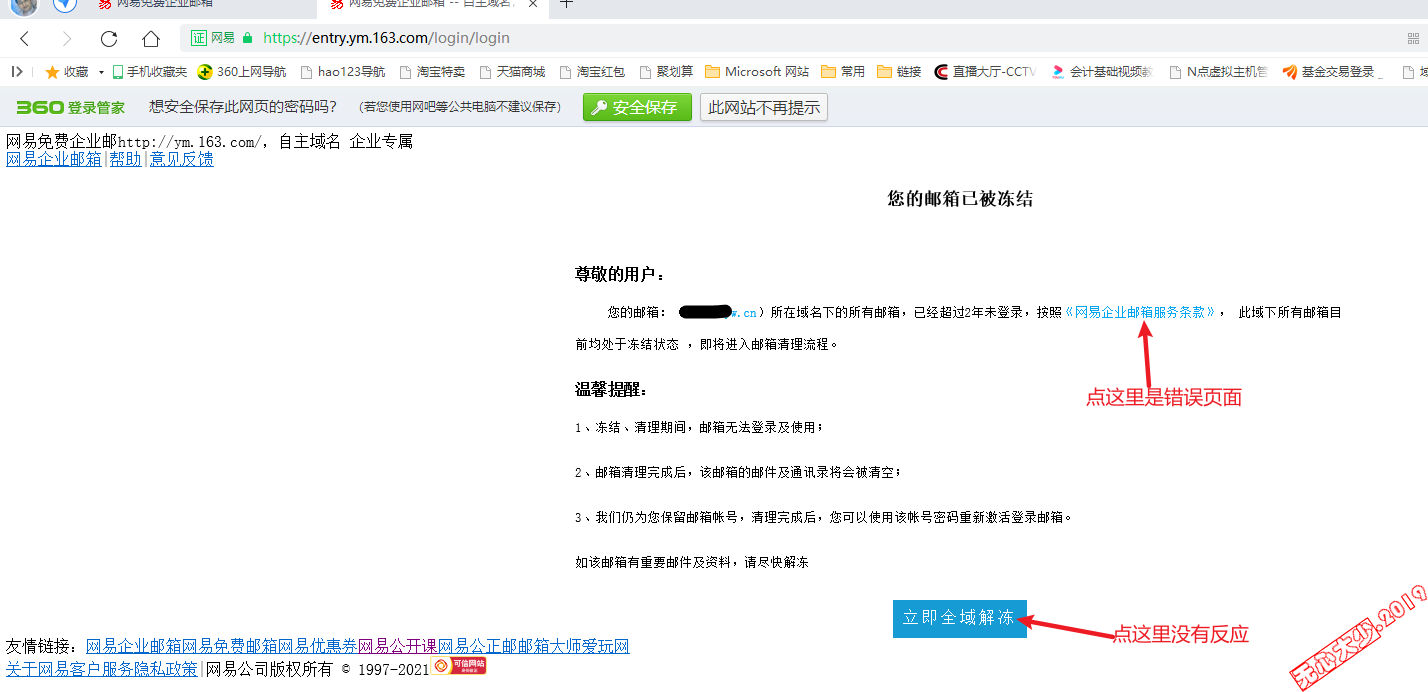Click the green 证 certificate badge
This screenshot has width=1428, height=692.
pyautogui.click(x=199, y=38)
